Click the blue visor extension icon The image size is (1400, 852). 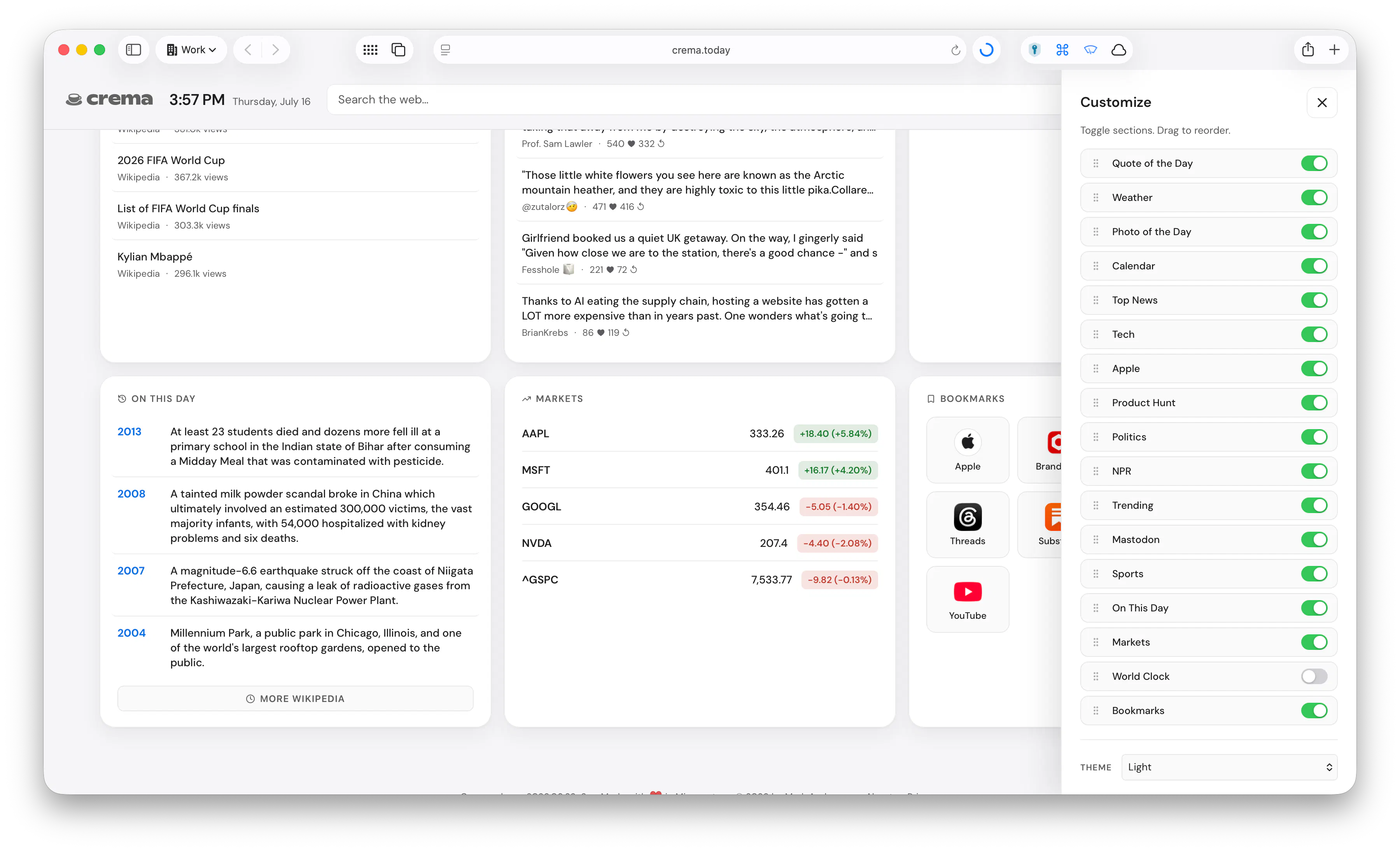point(1090,50)
